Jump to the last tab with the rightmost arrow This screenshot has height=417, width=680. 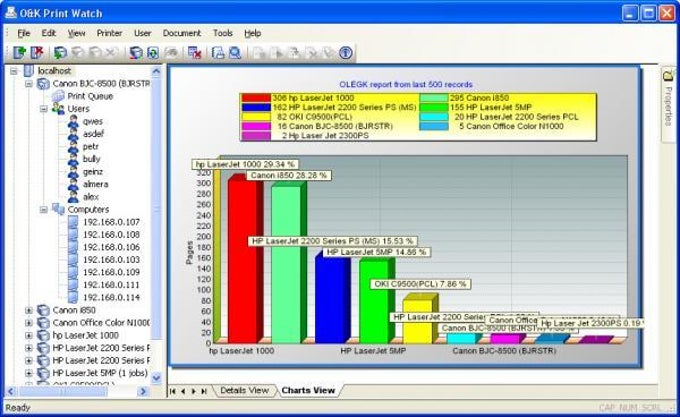pos(204,391)
